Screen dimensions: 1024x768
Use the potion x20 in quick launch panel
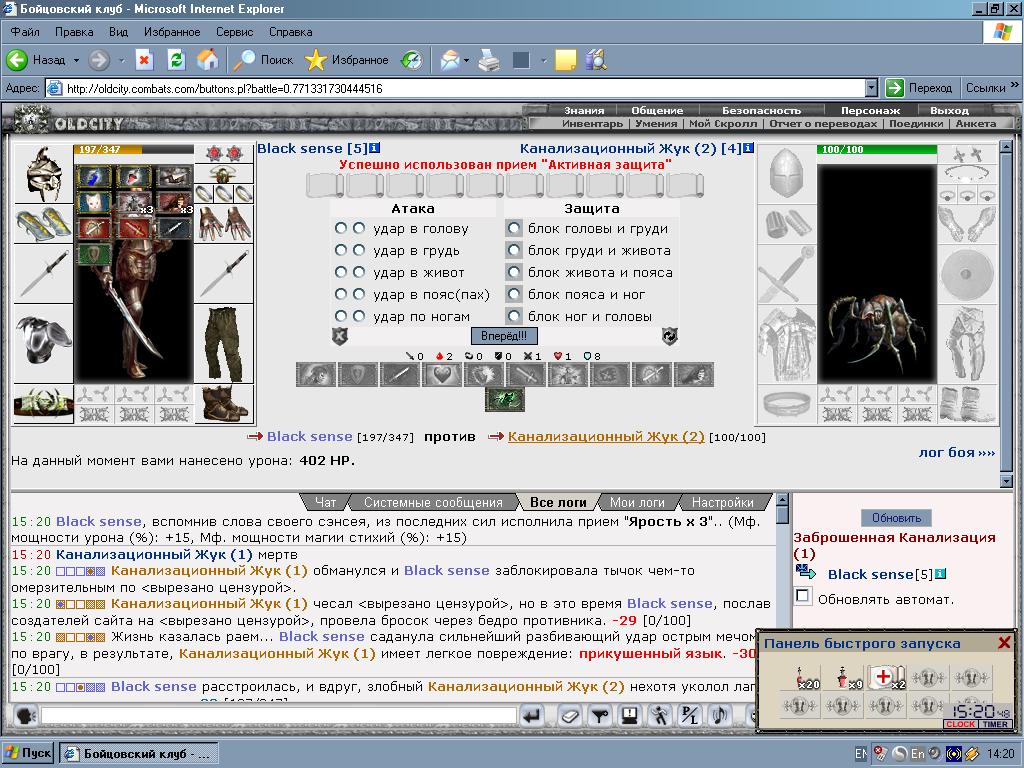(801, 677)
